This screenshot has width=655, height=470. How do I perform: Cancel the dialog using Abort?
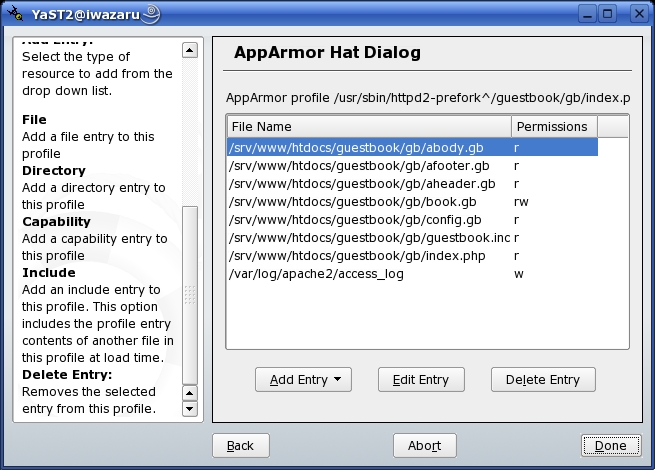(x=424, y=446)
